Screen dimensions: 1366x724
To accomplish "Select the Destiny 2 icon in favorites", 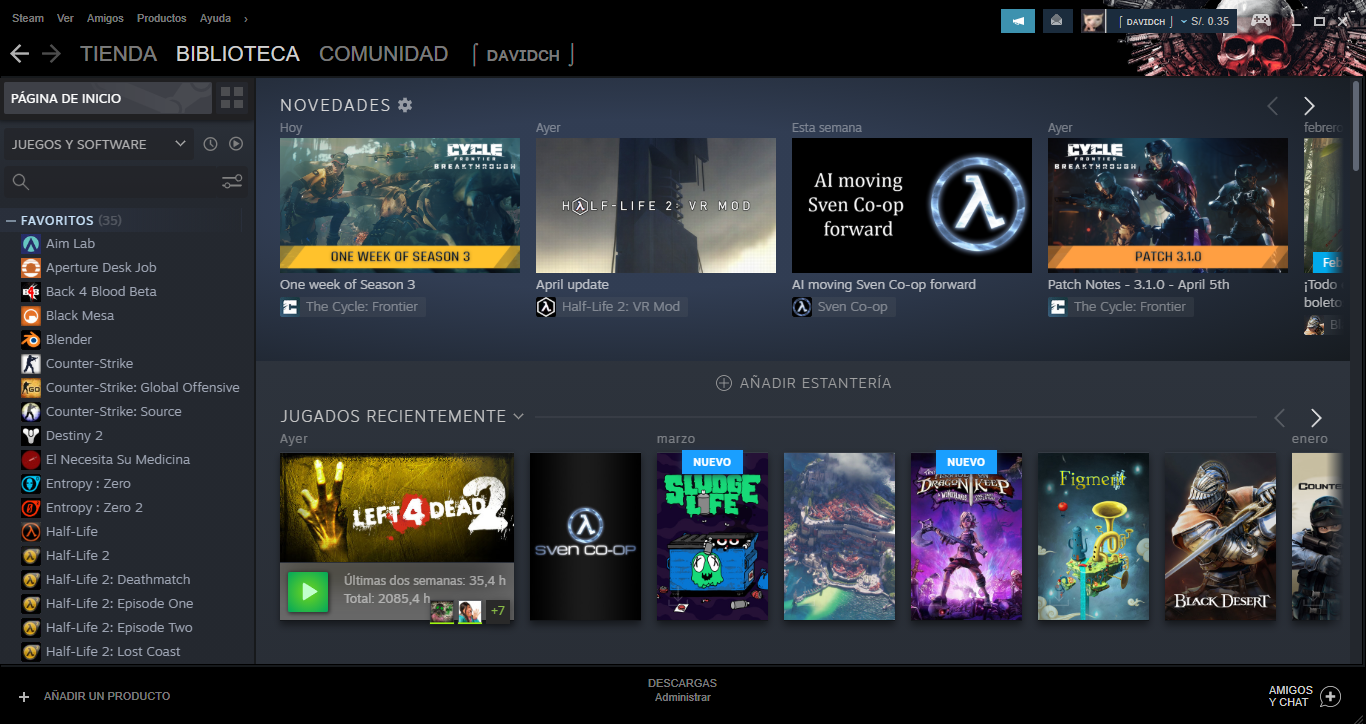I will (x=31, y=435).
